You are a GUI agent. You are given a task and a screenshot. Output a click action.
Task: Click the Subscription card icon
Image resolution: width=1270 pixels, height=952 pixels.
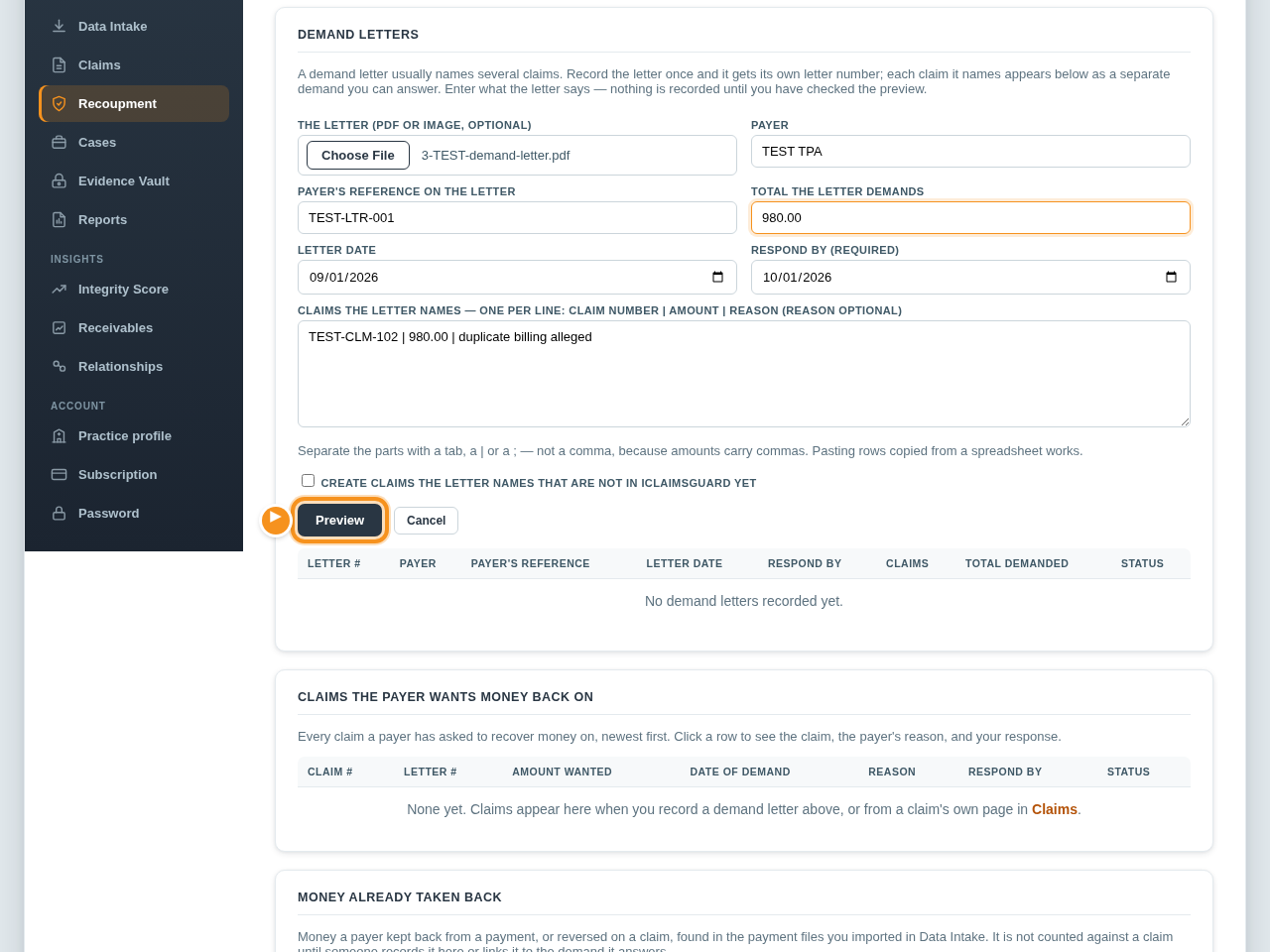59,474
